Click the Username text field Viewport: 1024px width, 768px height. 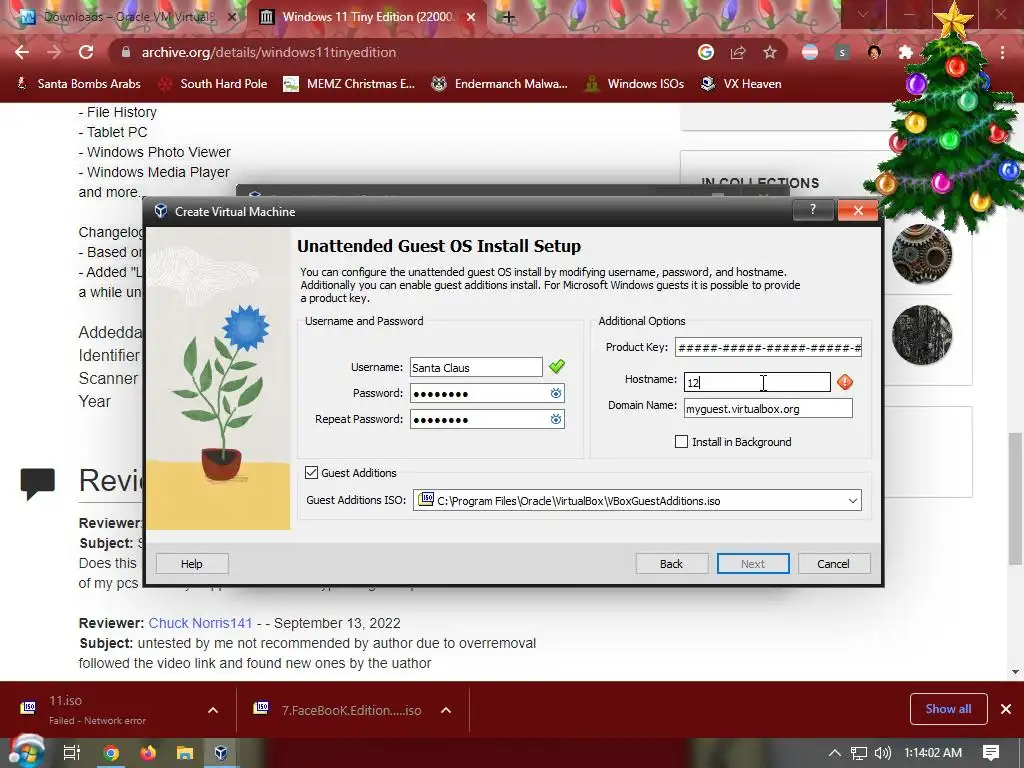click(x=476, y=367)
